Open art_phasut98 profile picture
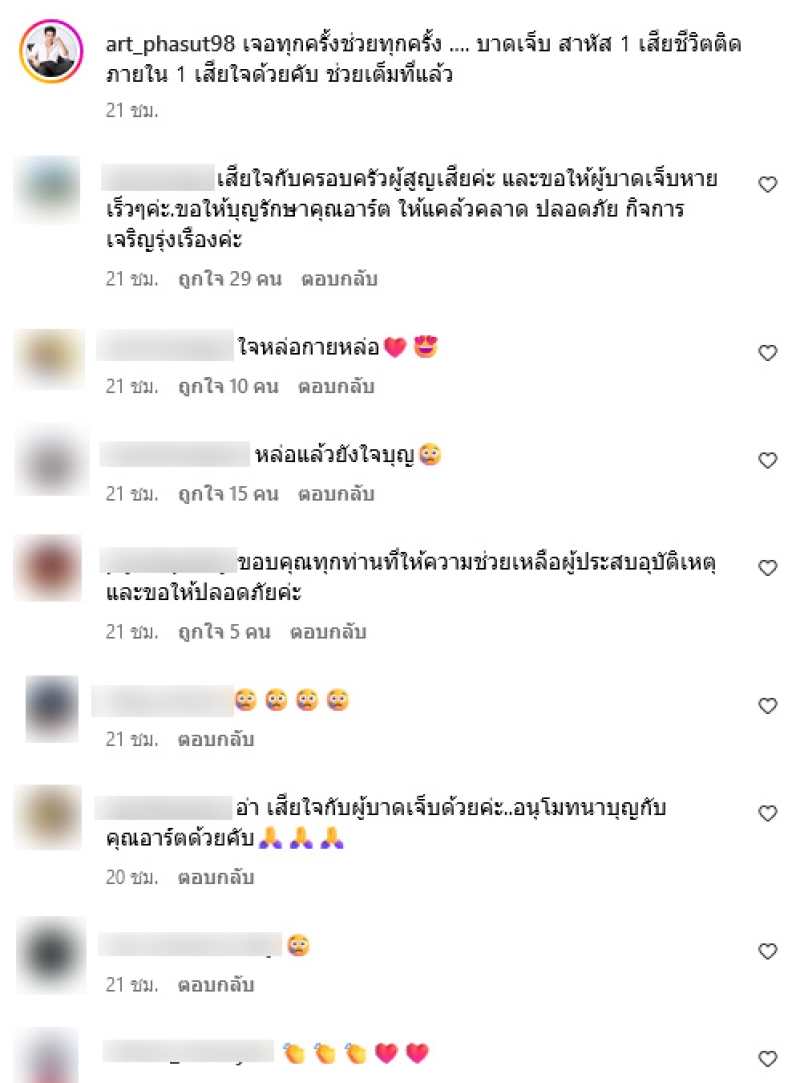 [x=51, y=52]
